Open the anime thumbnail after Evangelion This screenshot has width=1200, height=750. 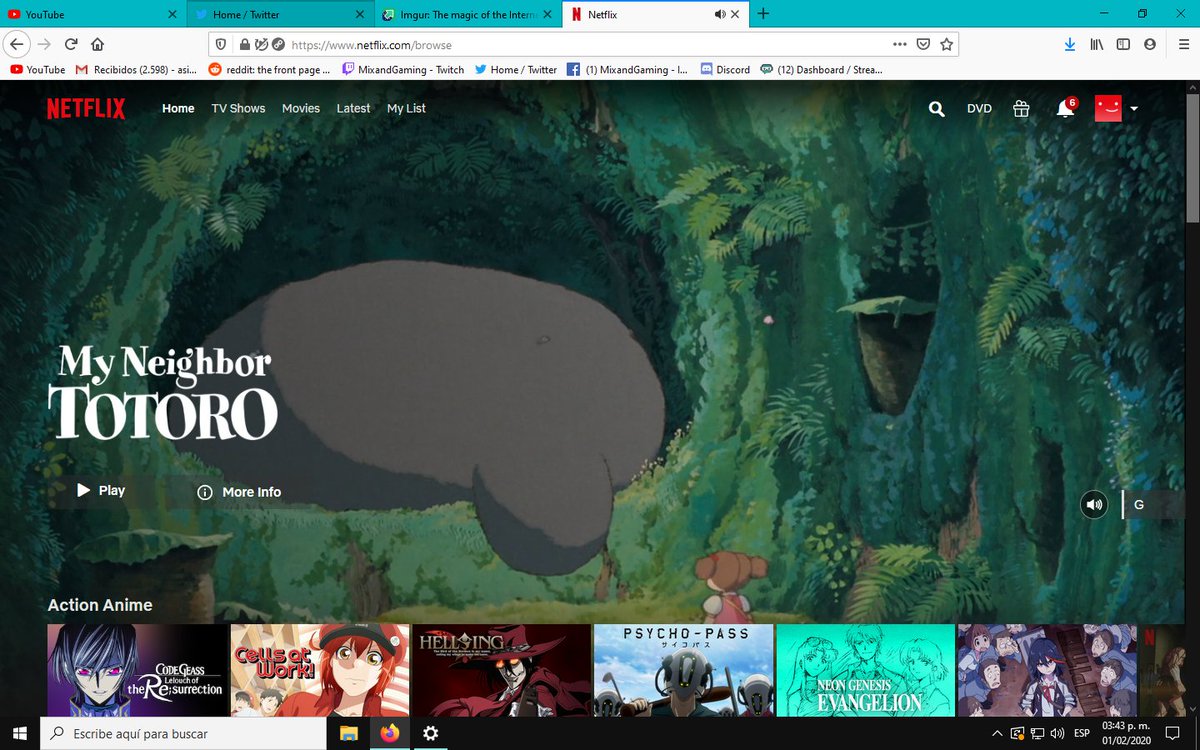[x=1047, y=671]
